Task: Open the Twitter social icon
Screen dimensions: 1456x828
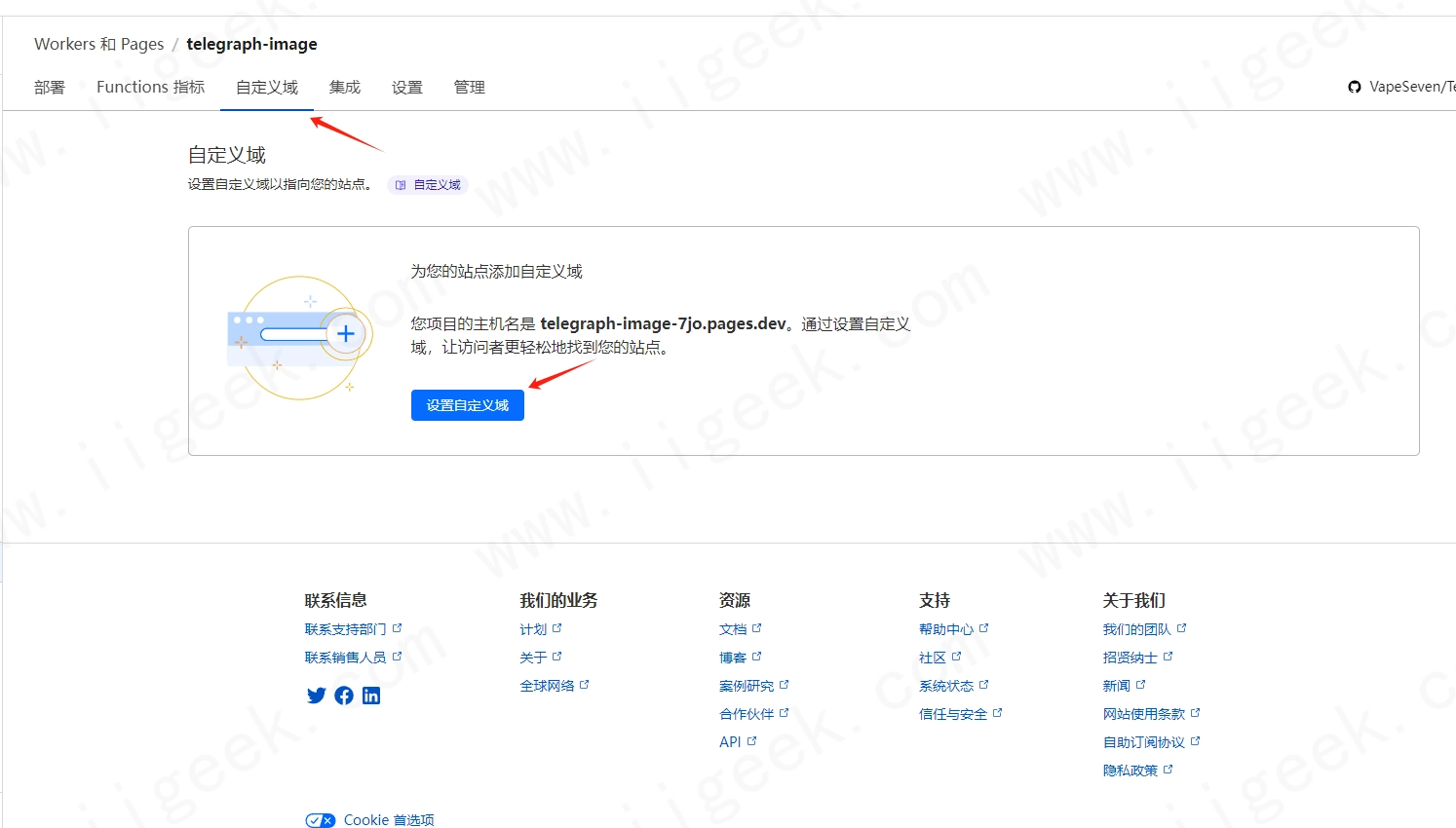Action: 316,696
